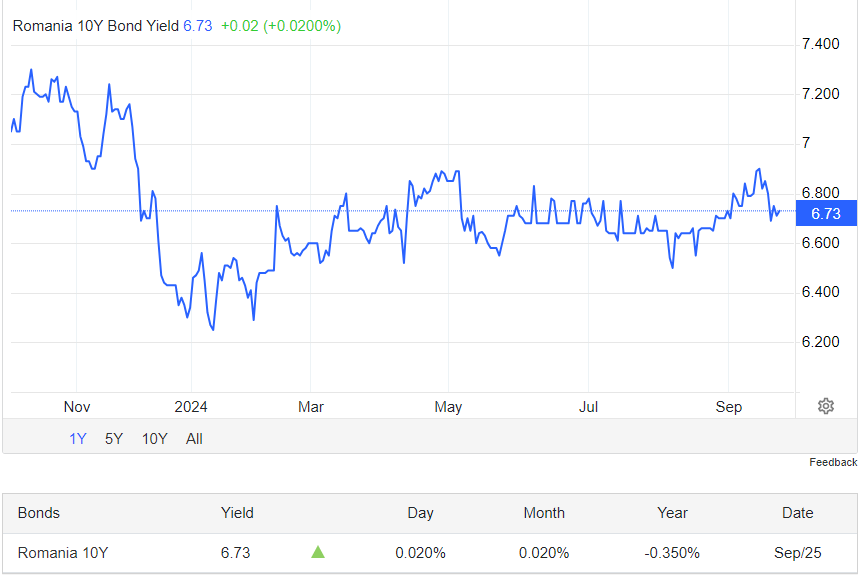Screen dimensions: 860x575
Task: Select the 1Y time range
Action: click(78, 439)
